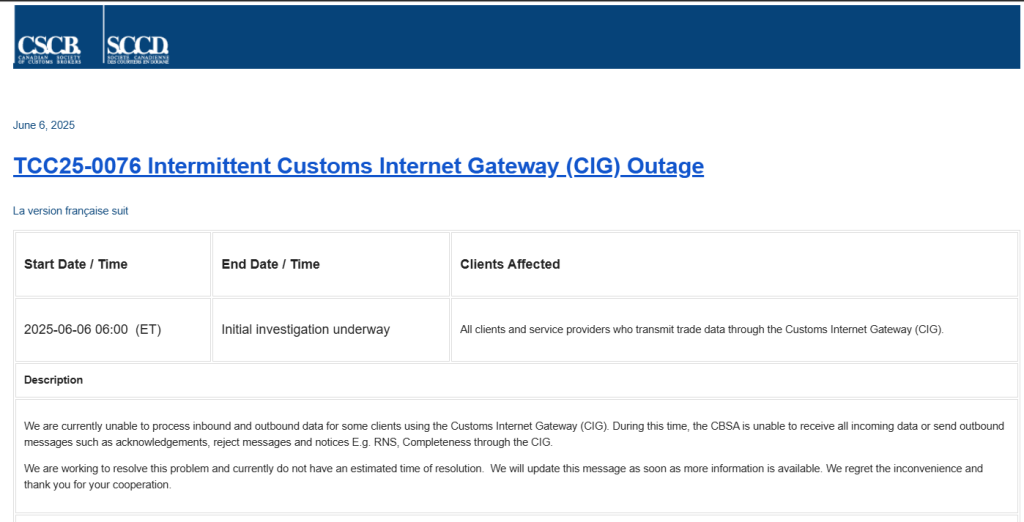1024x522 pixels.
Task: Click the thank you for your cooperation line
Action: [x=98, y=485]
